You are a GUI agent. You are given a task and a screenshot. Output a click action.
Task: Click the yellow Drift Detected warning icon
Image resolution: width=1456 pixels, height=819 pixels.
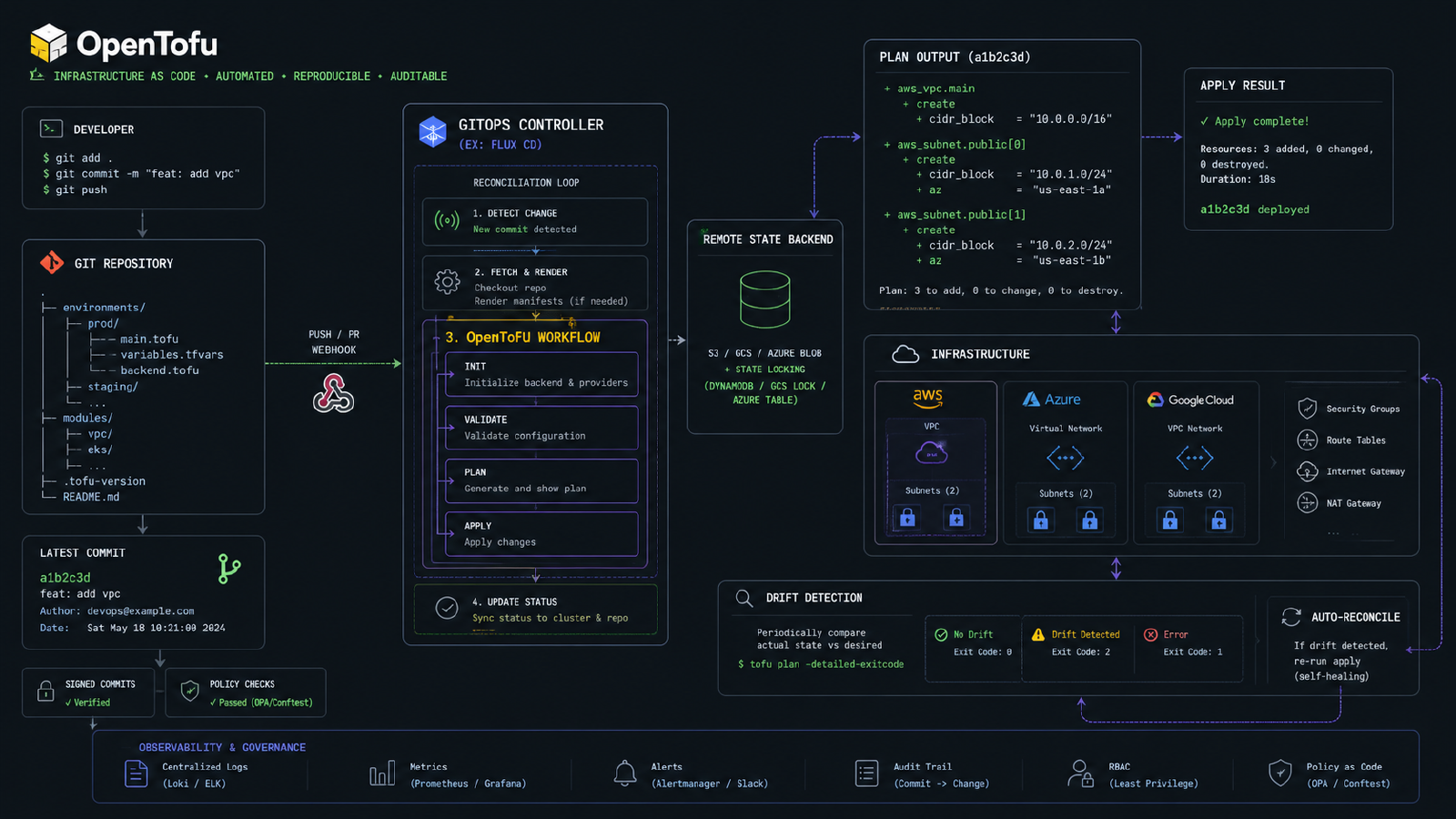point(1038,634)
